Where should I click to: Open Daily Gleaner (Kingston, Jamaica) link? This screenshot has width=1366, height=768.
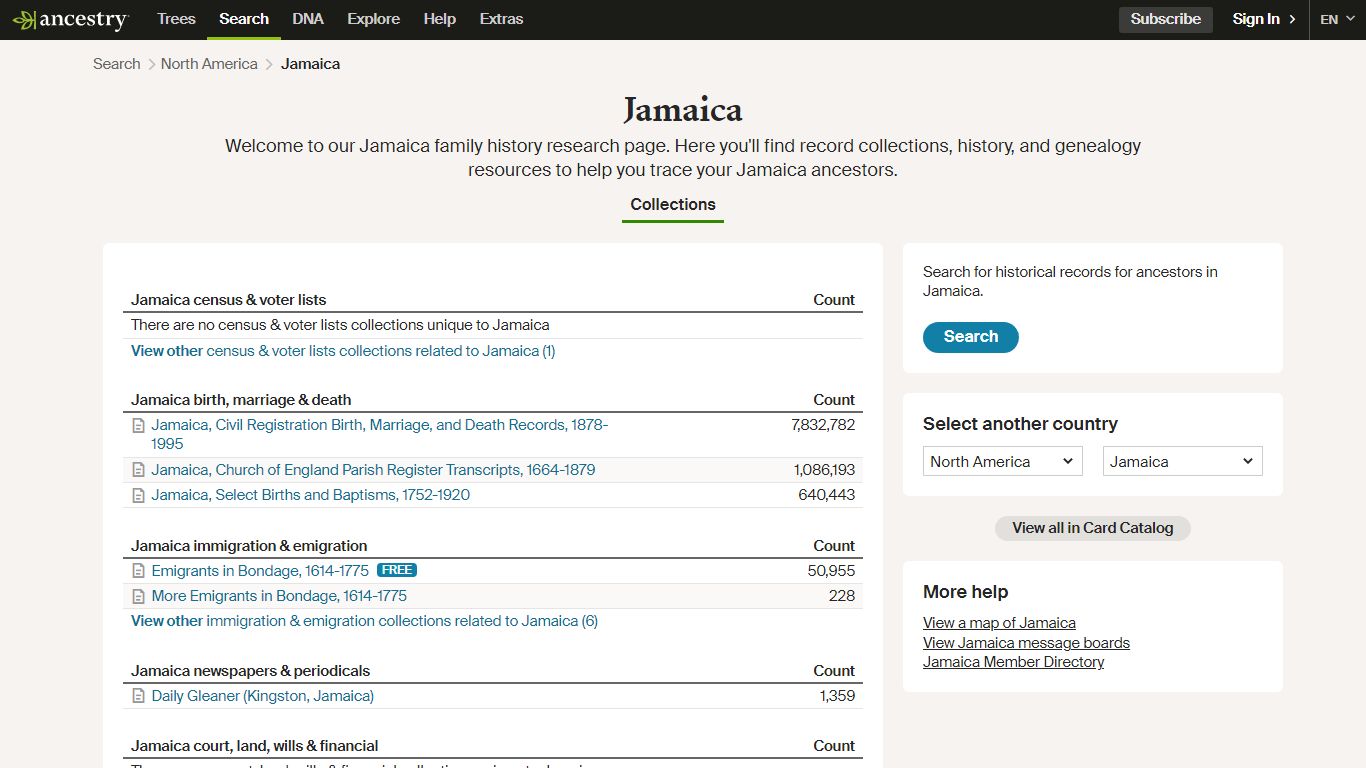pyautogui.click(x=263, y=696)
